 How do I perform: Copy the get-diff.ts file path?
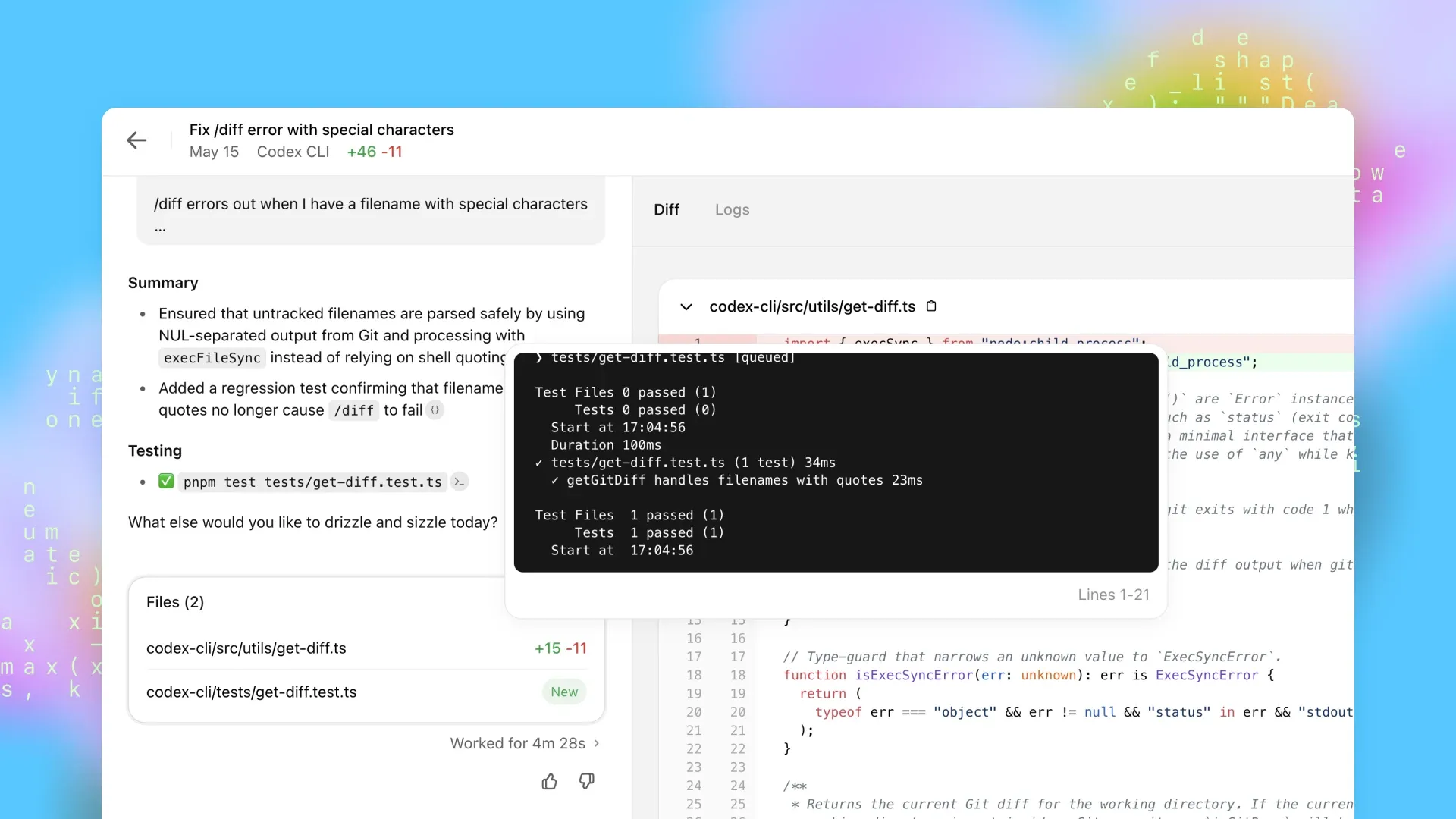pos(931,306)
